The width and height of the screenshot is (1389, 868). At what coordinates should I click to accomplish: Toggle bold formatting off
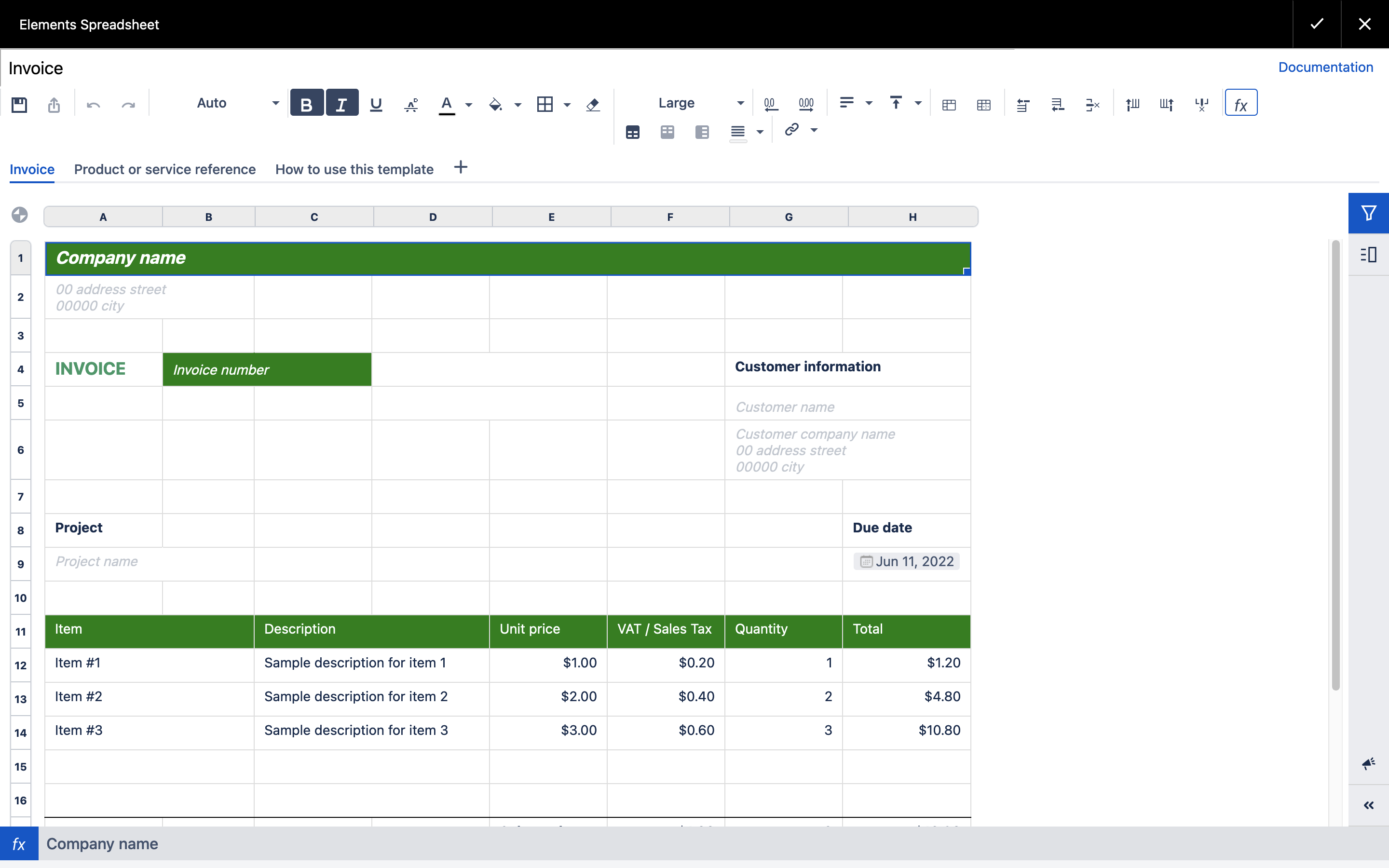[x=307, y=103]
